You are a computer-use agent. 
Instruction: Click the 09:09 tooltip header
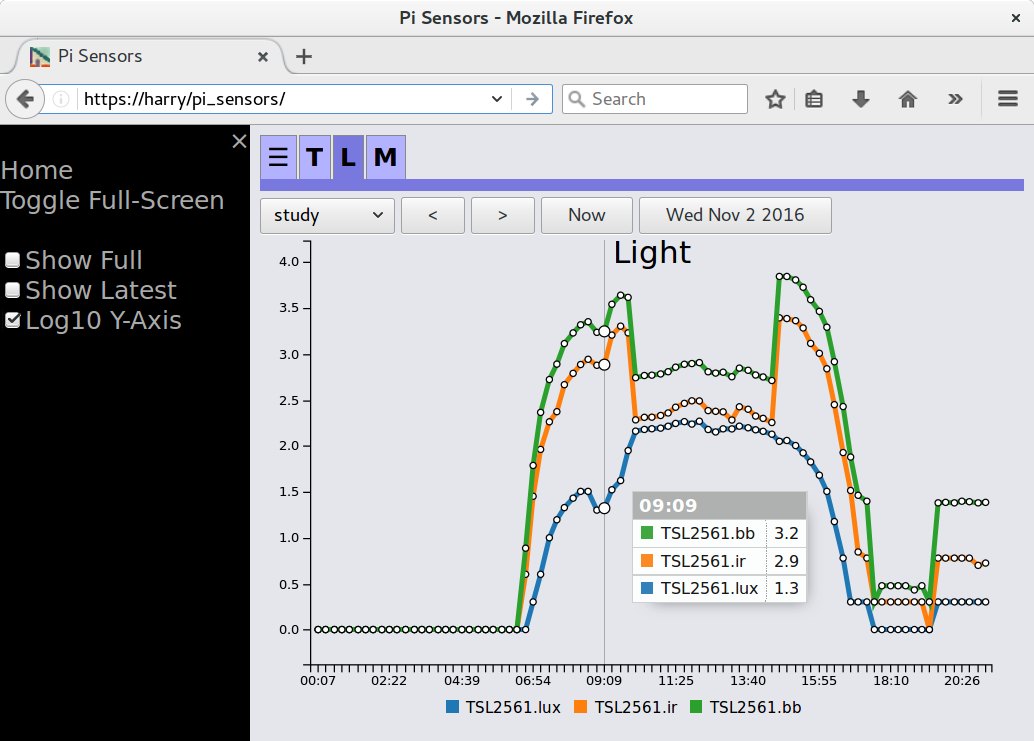(719, 506)
